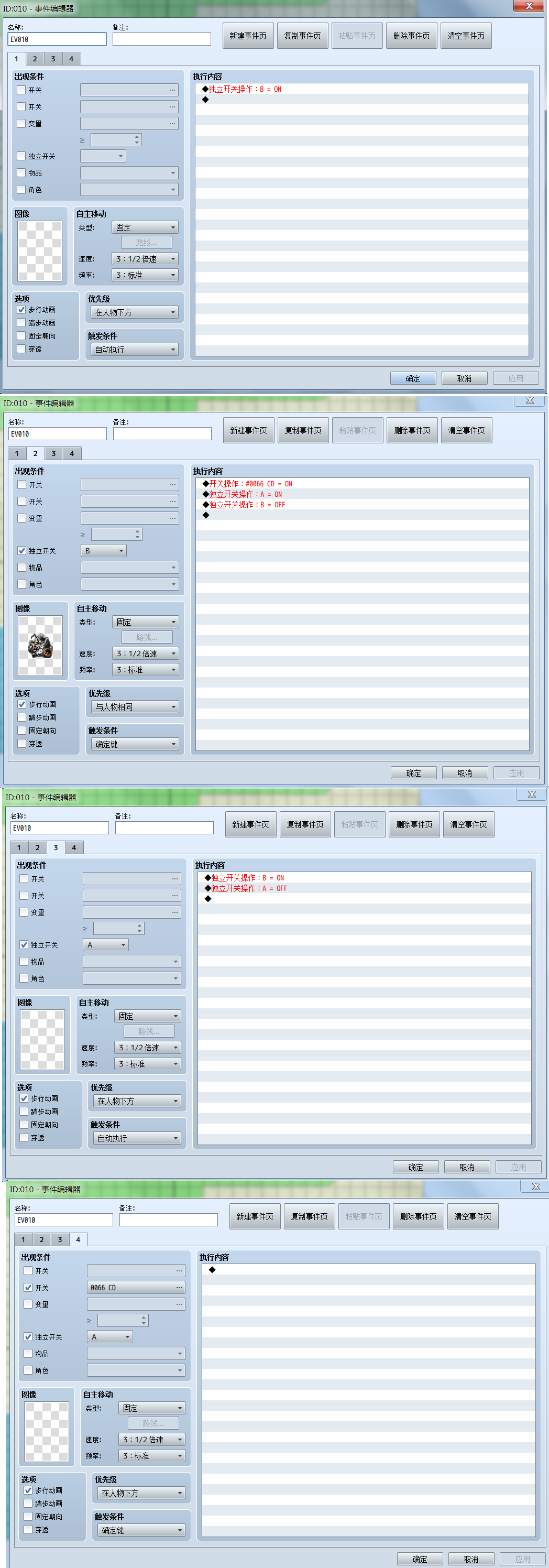Screen dimensions: 549x1568
Task: Click the 名称 field in the page 1 window
Action: click(x=57, y=39)
